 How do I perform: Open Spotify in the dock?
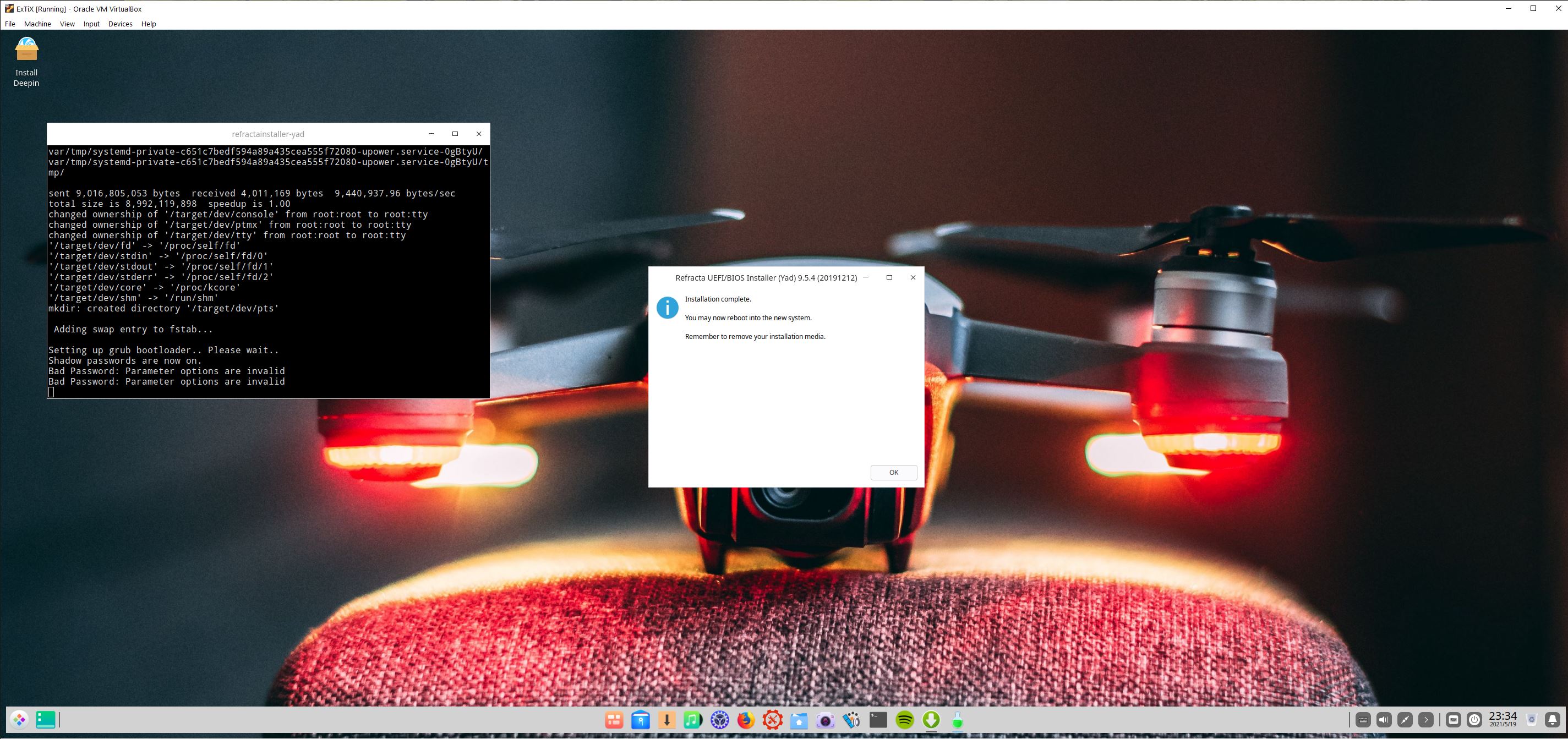pyautogui.click(x=904, y=721)
